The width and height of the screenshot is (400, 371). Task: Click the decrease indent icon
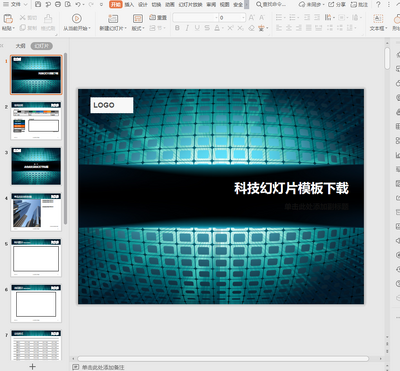pyautogui.click(x=307, y=17)
